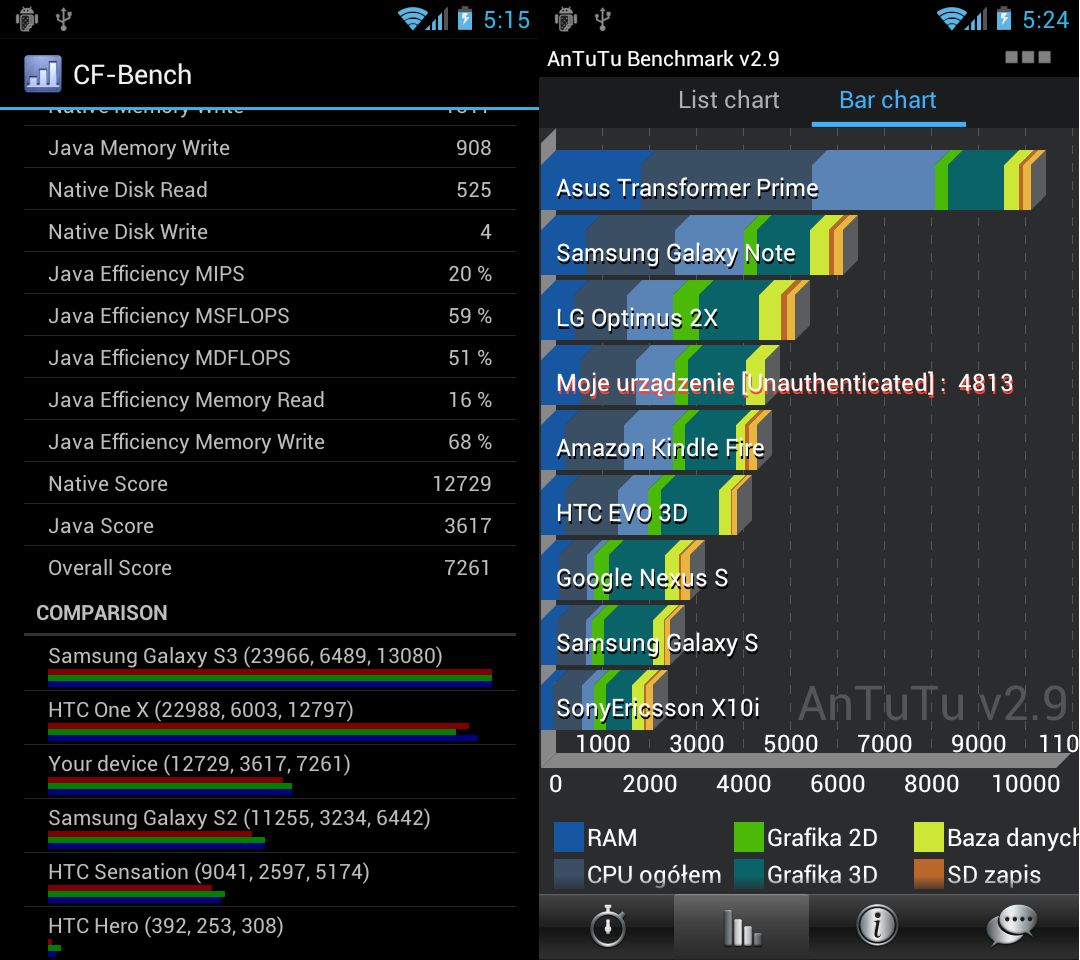The image size is (1080, 960).
Task: Tap the Java Efficiency Memory Read row
Action: (269, 399)
